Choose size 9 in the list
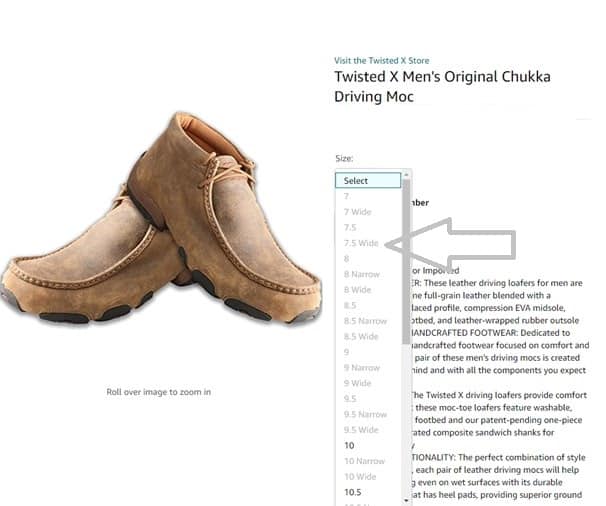Screen dimensions: 606x506 (x=369, y=352)
